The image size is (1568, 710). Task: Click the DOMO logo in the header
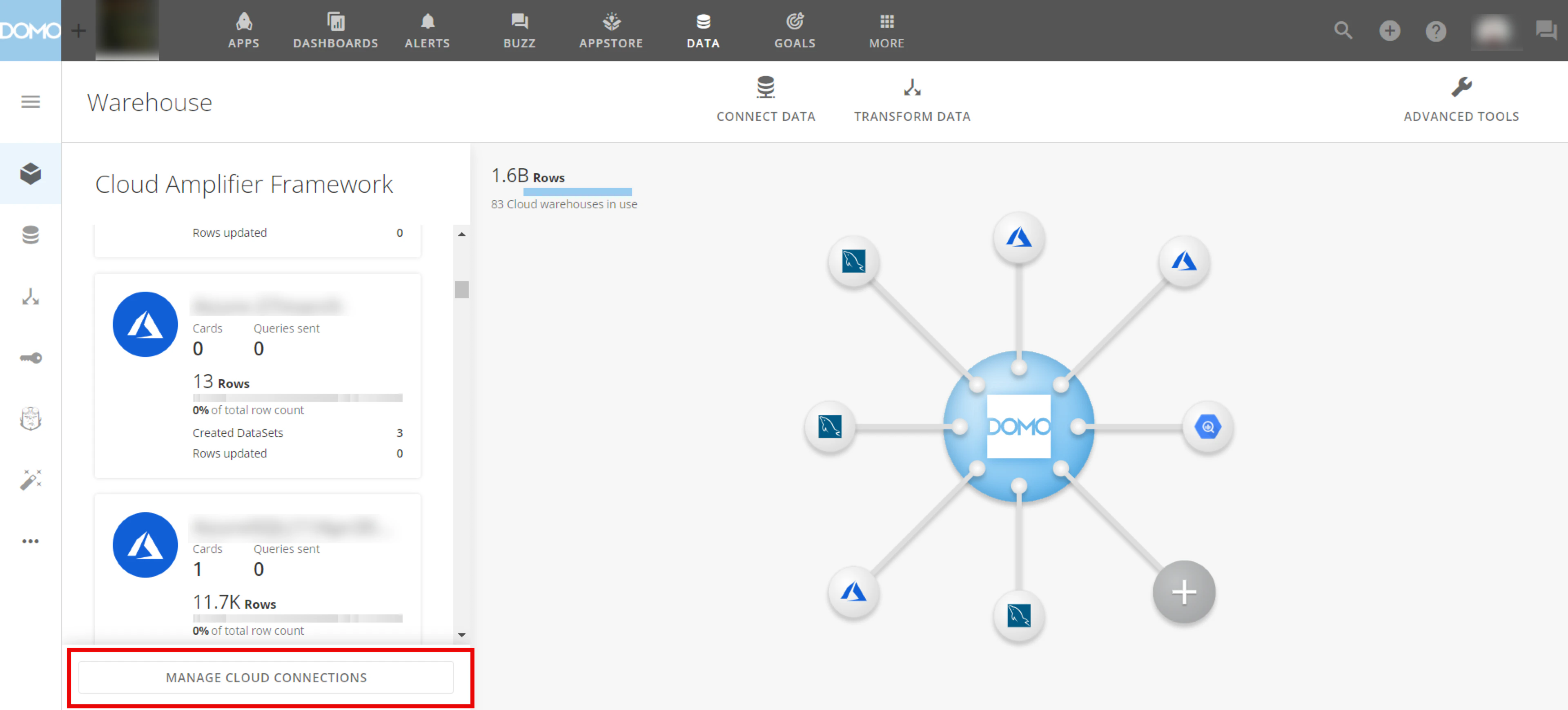[31, 31]
